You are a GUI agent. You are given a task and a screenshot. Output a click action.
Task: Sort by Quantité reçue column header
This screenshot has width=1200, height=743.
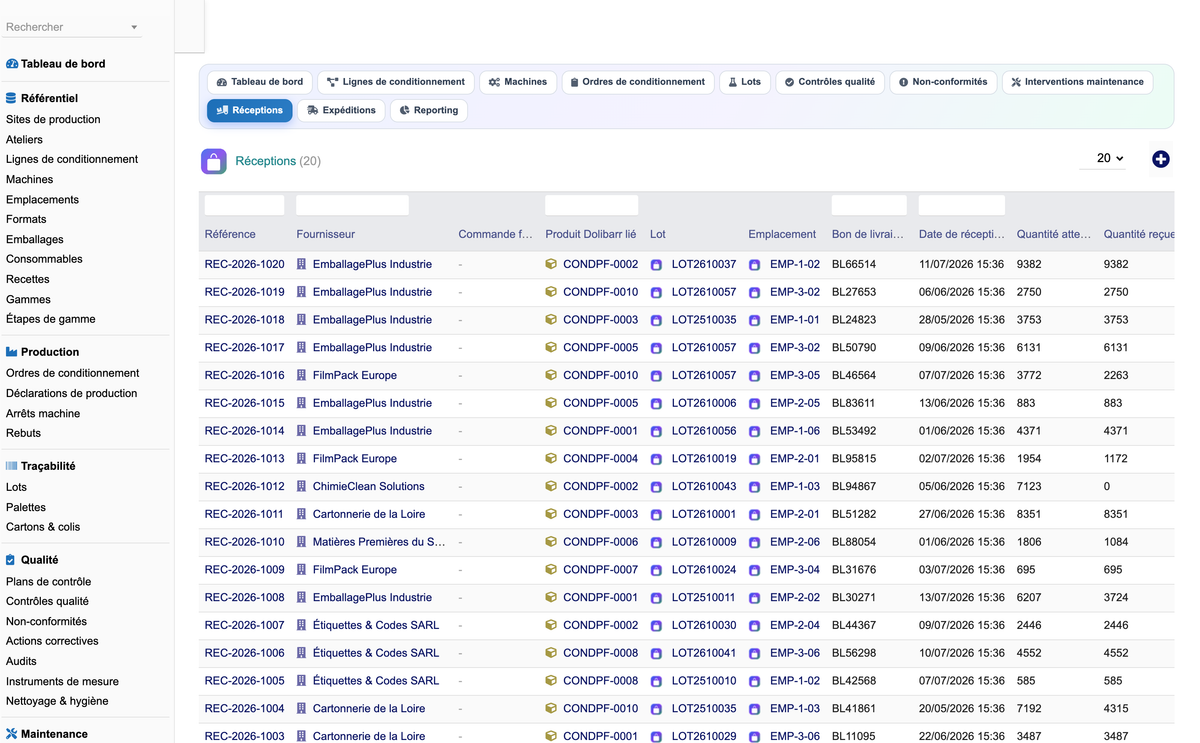click(x=1139, y=234)
